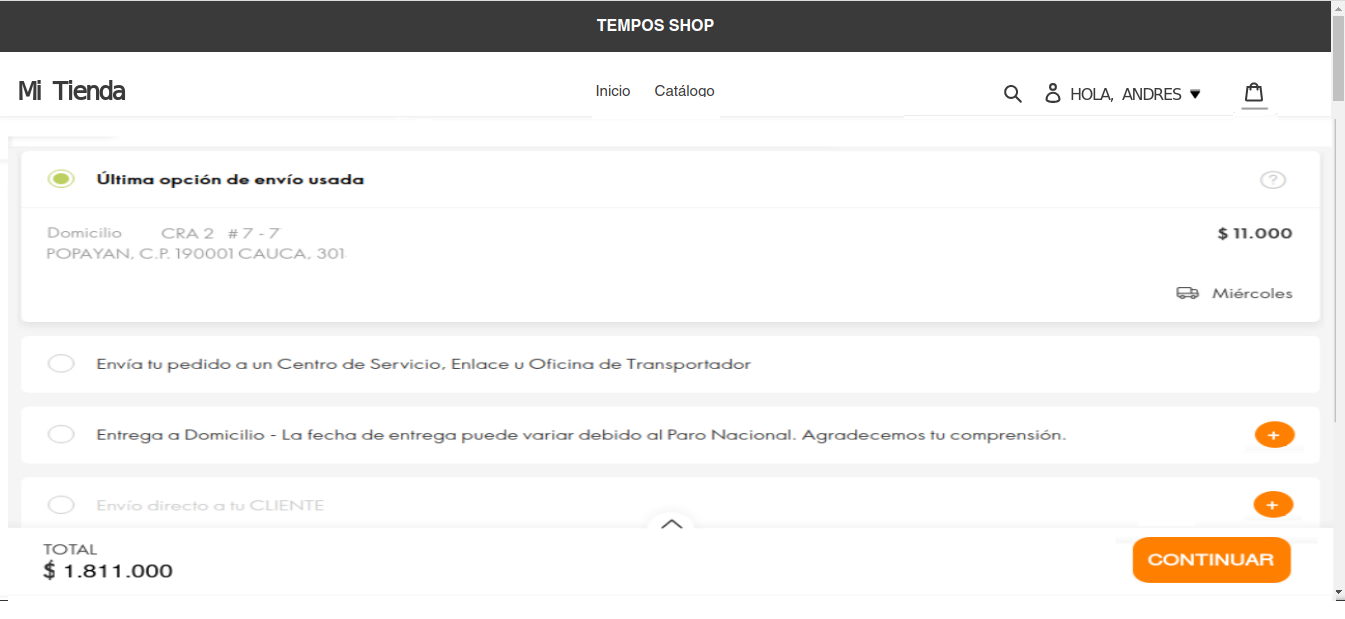Choose Centro de Servicio shipping radio option
The height and width of the screenshot is (619, 1345).
pyautogui.click(x=61, y=363)
